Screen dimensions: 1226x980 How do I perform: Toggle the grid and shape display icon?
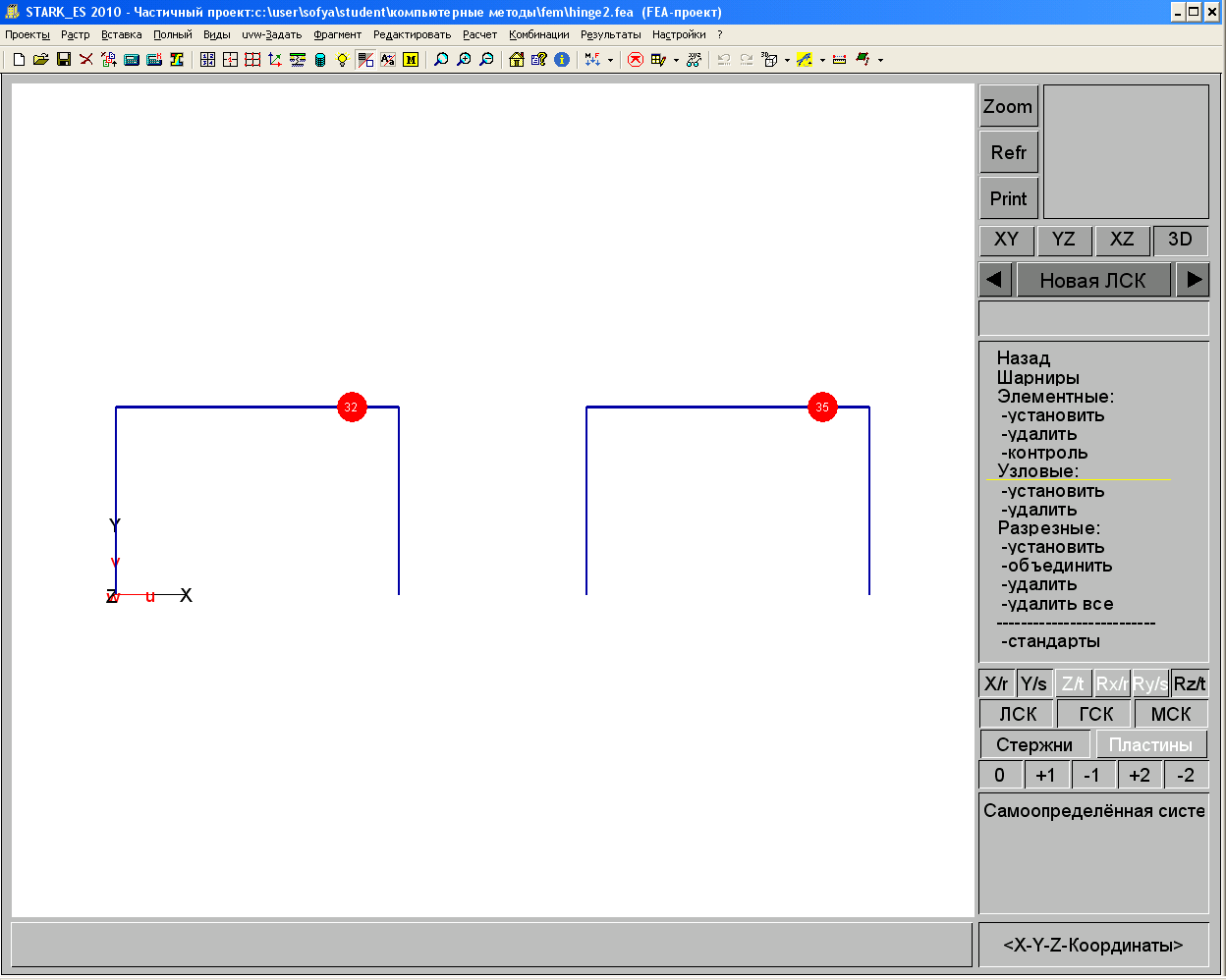[366, 60]
